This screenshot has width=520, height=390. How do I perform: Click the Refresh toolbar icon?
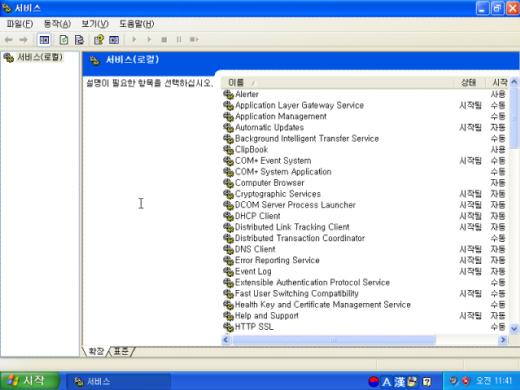click(x=63, y=40)
